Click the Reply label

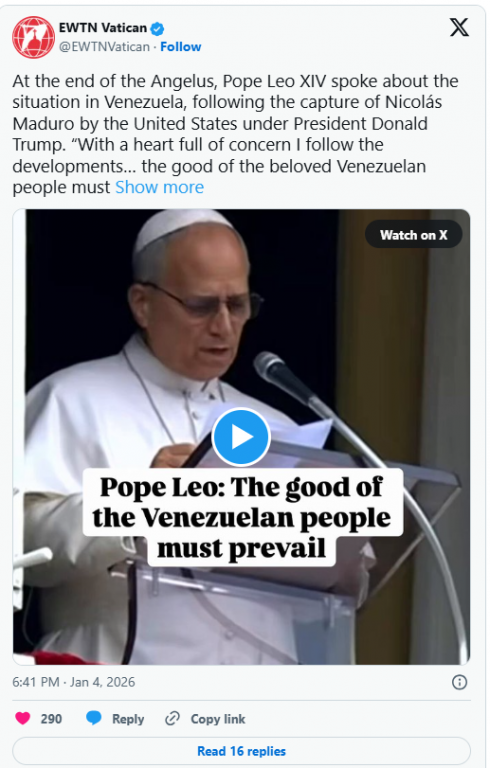point(128,719)
